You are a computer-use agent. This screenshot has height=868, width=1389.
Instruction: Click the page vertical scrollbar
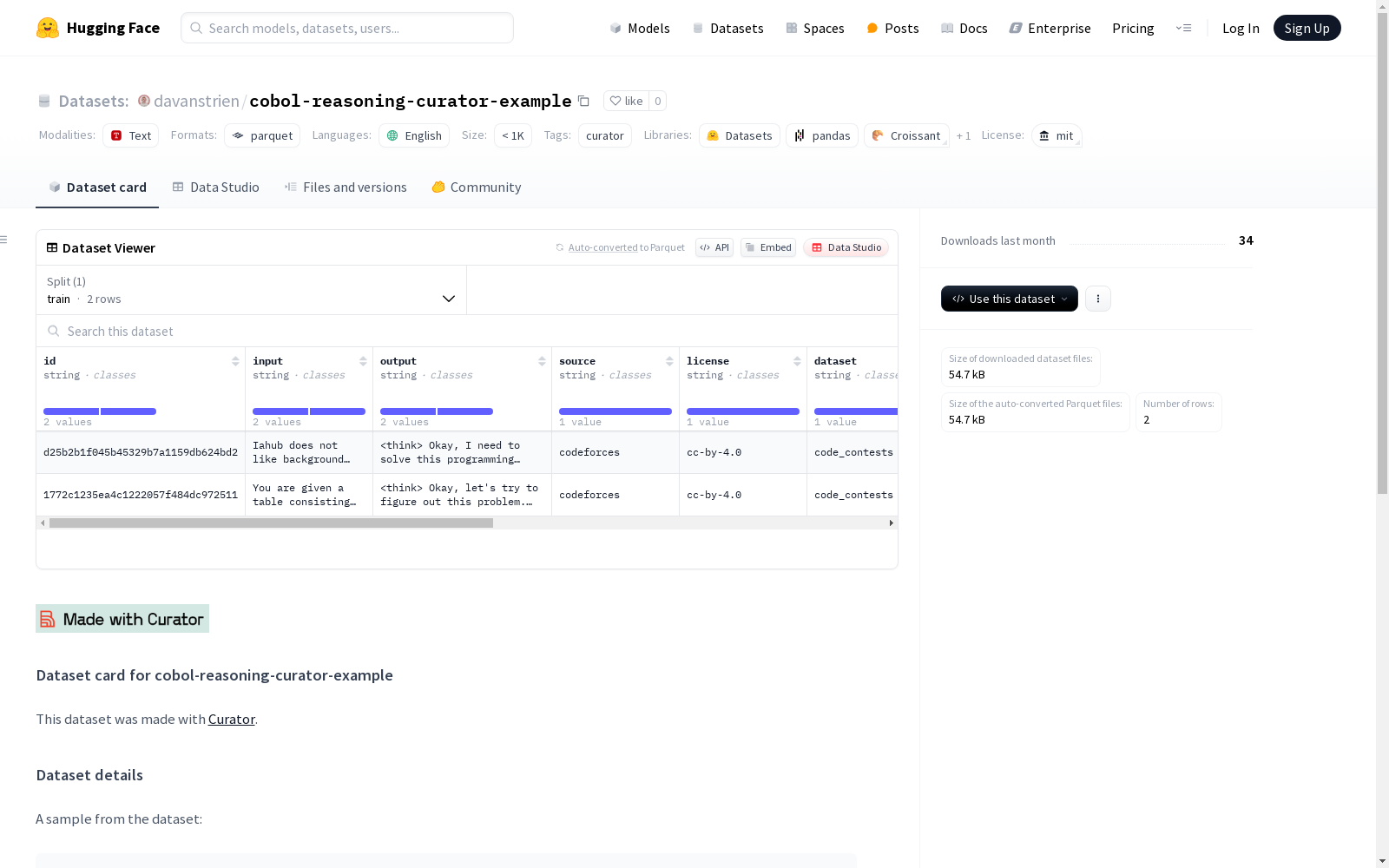click(1382, 252)
